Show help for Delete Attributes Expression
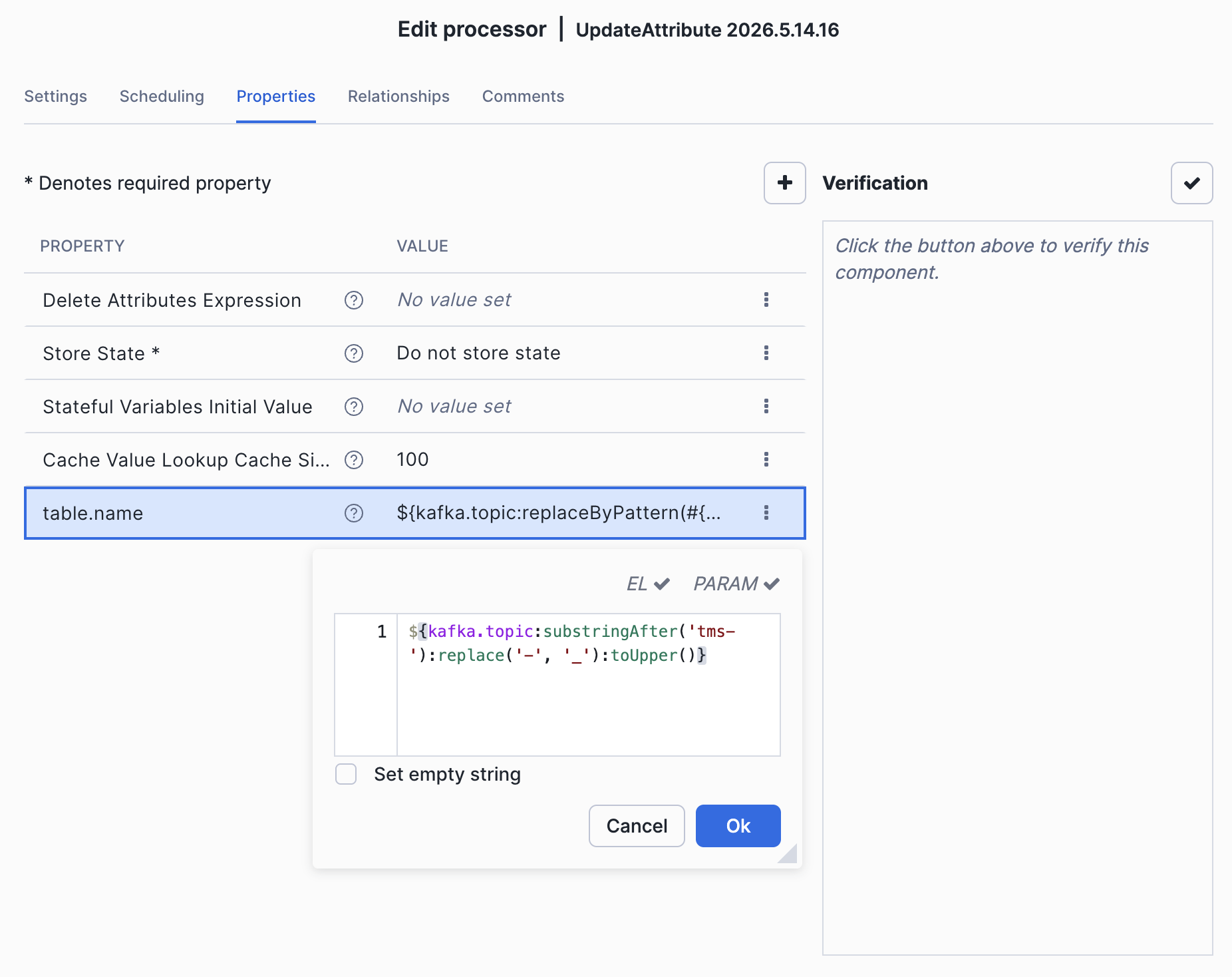This screenshot has width=1232, height=977. click(354, 300)
